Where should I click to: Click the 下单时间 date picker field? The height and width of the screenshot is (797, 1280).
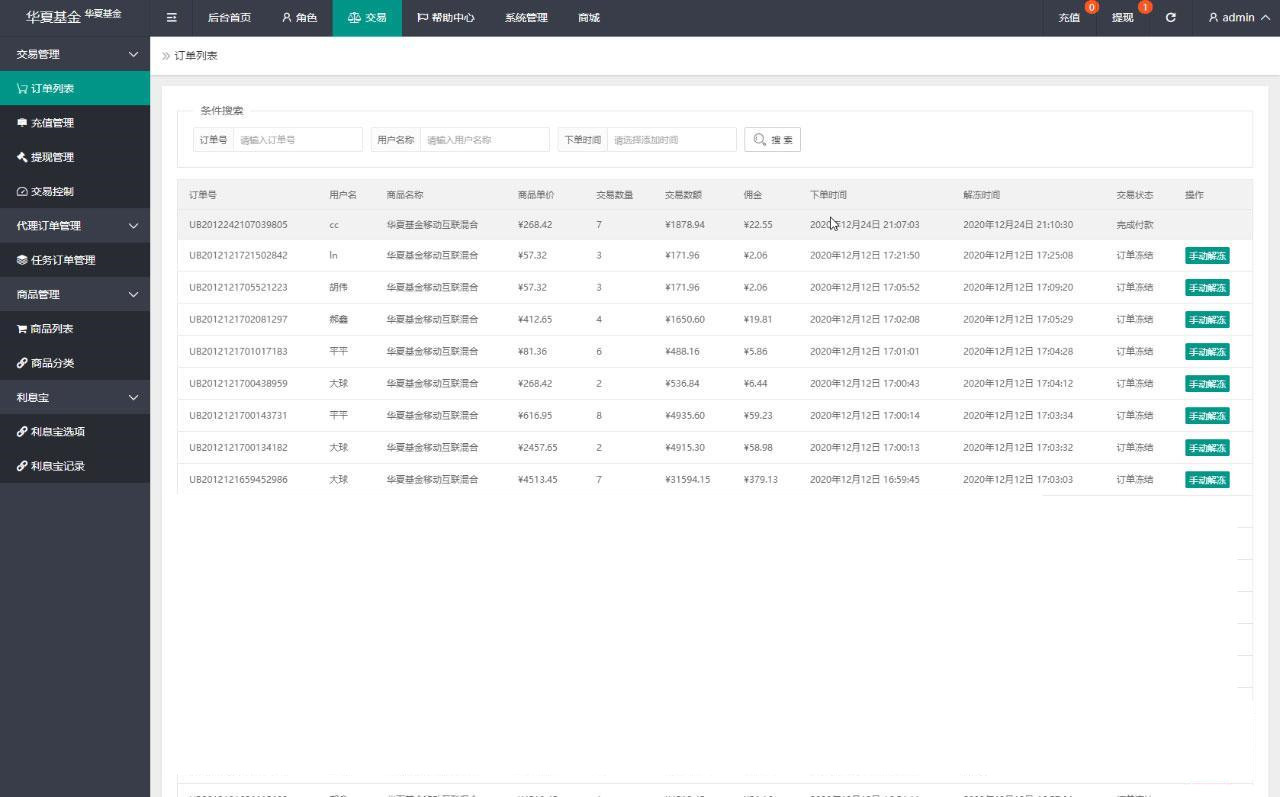[x=668, y=139]
